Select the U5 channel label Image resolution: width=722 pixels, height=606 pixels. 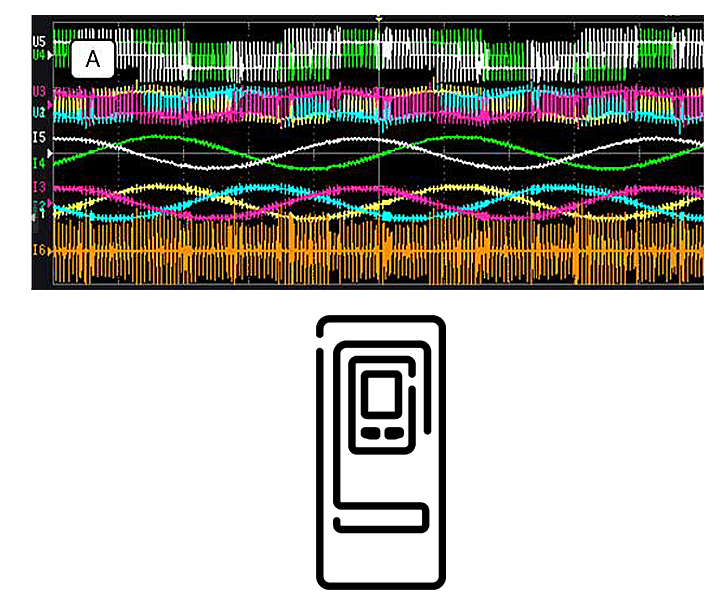(x=39, y=42)
